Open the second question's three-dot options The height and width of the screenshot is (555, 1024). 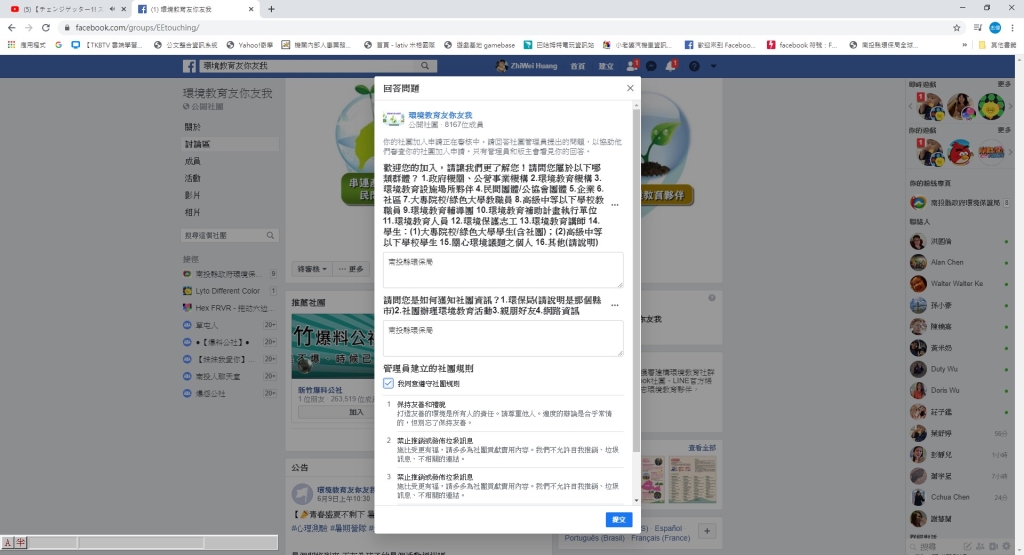coord(615,305)
